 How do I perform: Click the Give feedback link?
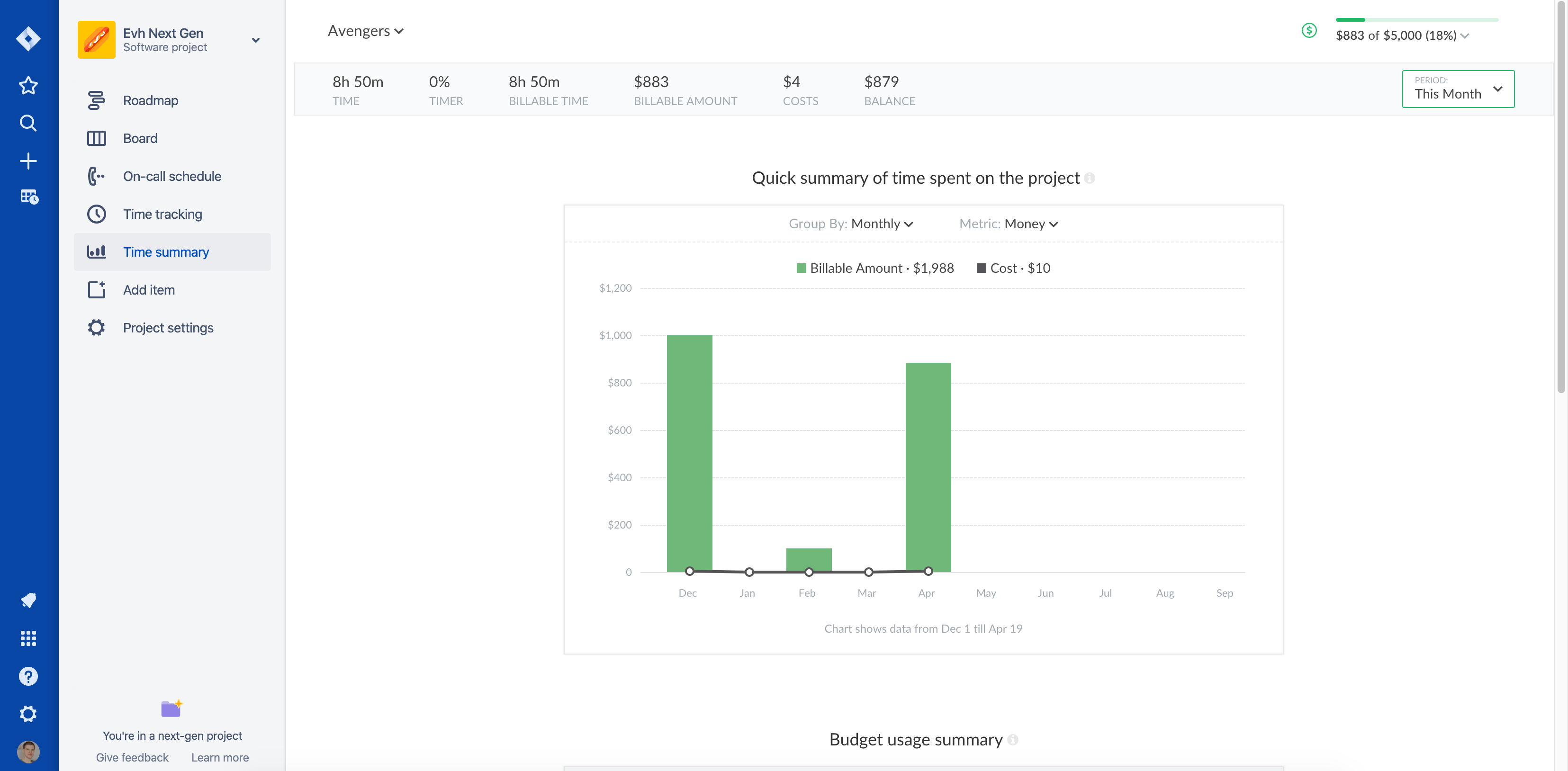pyautogui.click(x=132, y=757)
